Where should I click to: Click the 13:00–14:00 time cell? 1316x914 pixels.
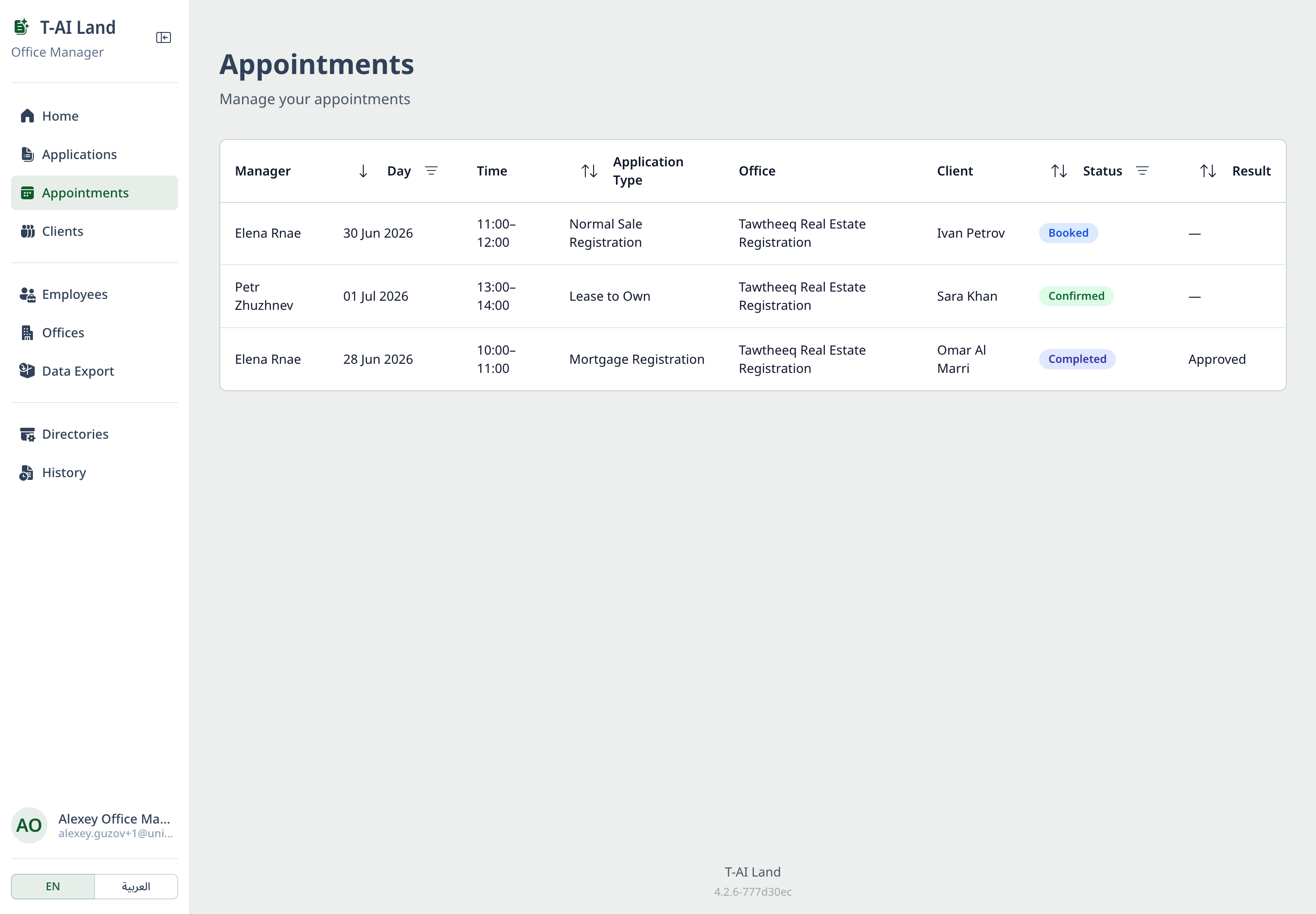[497, 296]
